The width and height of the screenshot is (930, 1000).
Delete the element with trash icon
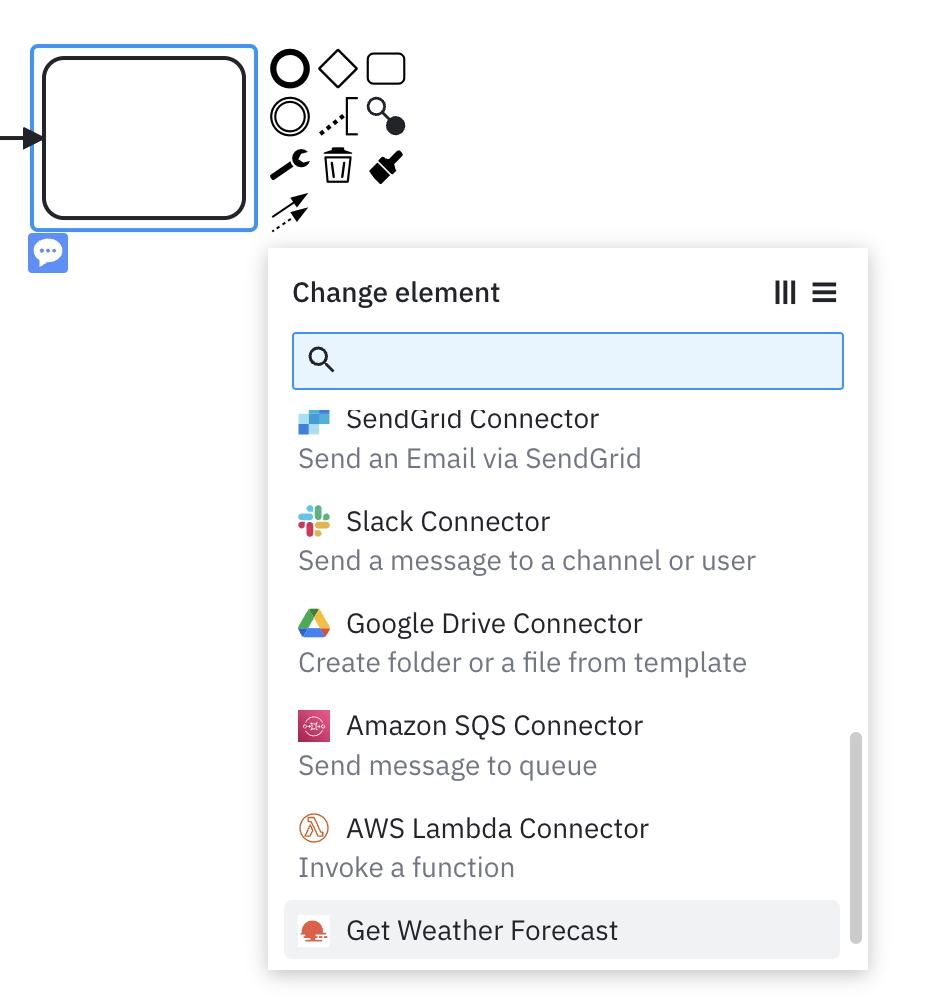pyautogui.click(x=337, y=165)
